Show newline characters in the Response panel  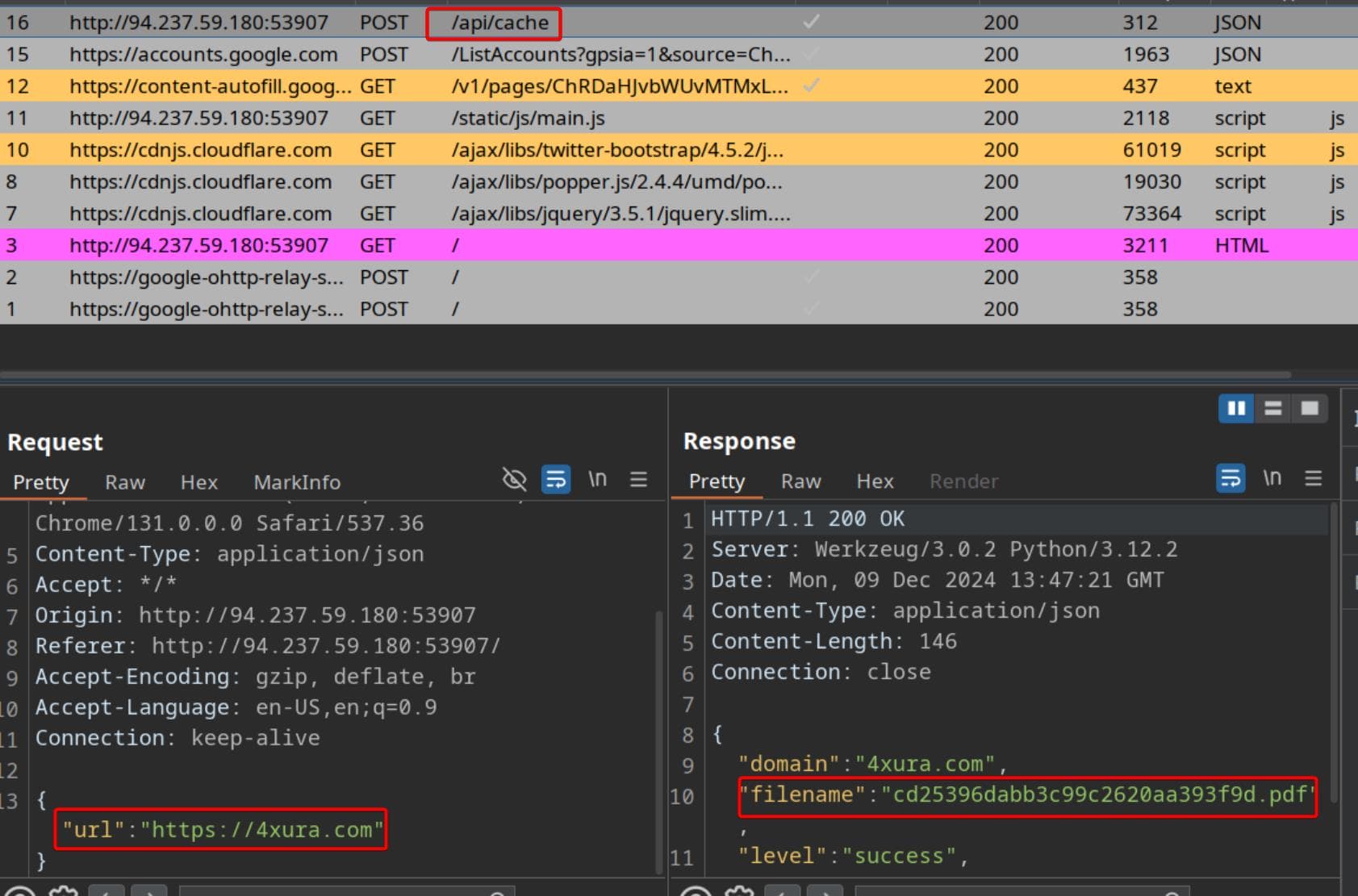point(1272,479)
